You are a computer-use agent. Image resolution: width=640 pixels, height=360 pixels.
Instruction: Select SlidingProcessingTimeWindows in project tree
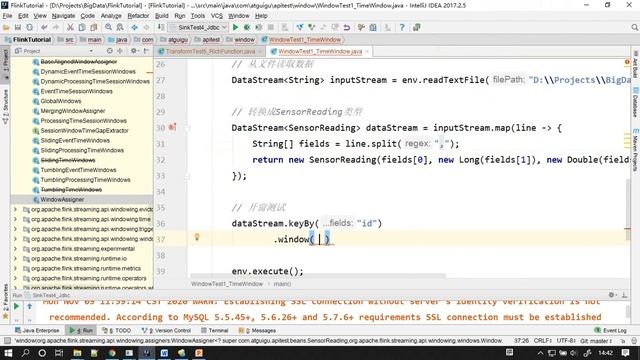point(82,150)
